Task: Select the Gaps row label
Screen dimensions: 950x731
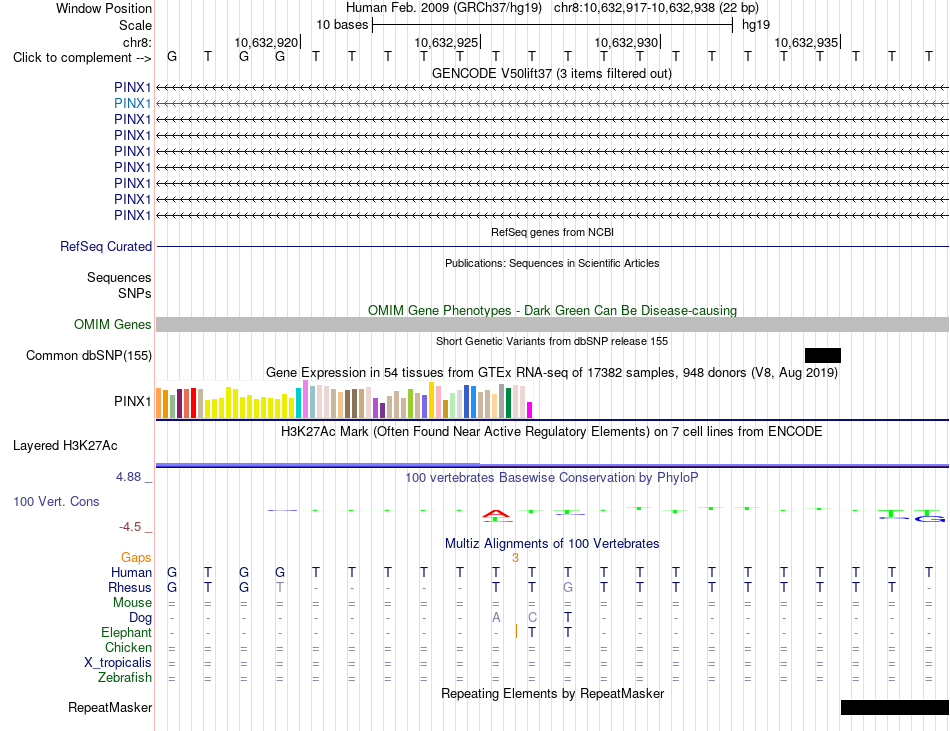Action: click(x=136, y=557)
